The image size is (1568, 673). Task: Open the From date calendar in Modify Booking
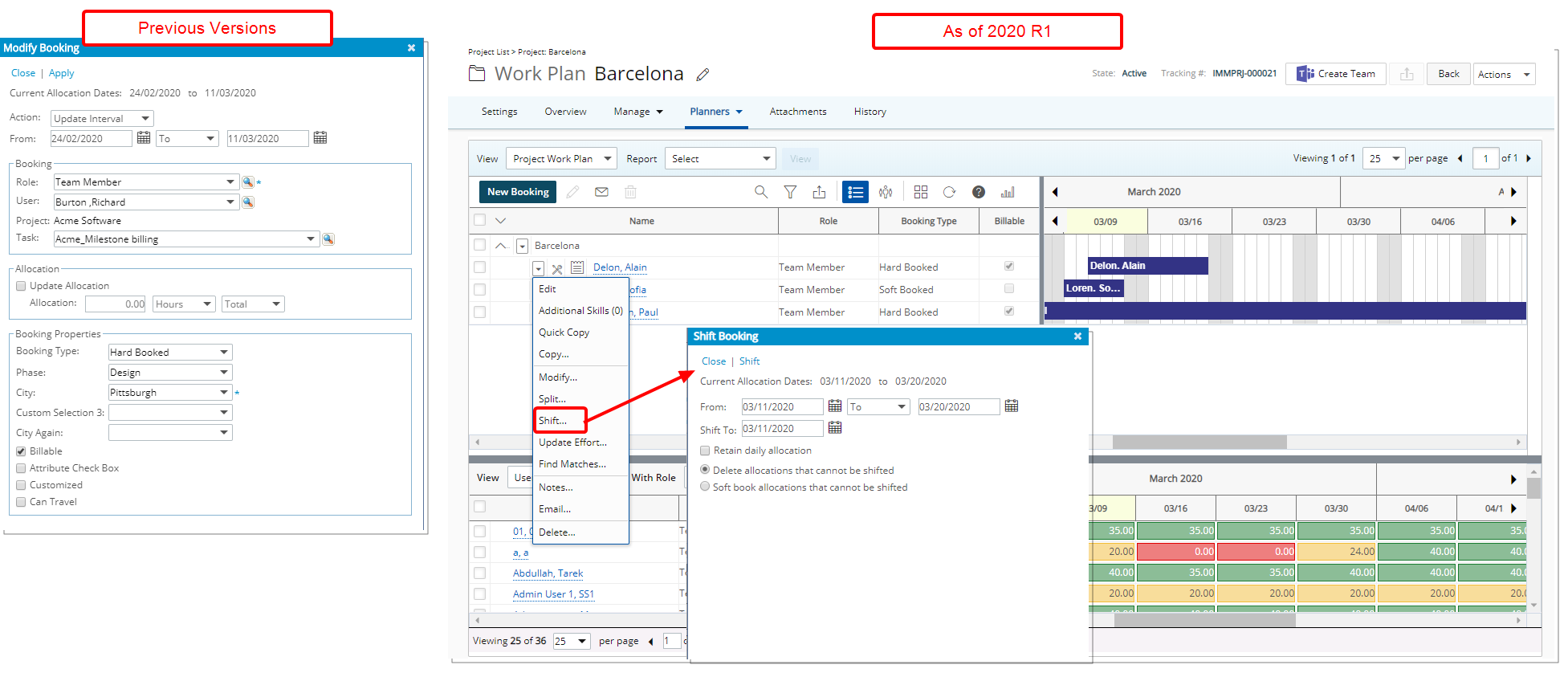coord(144,137)
